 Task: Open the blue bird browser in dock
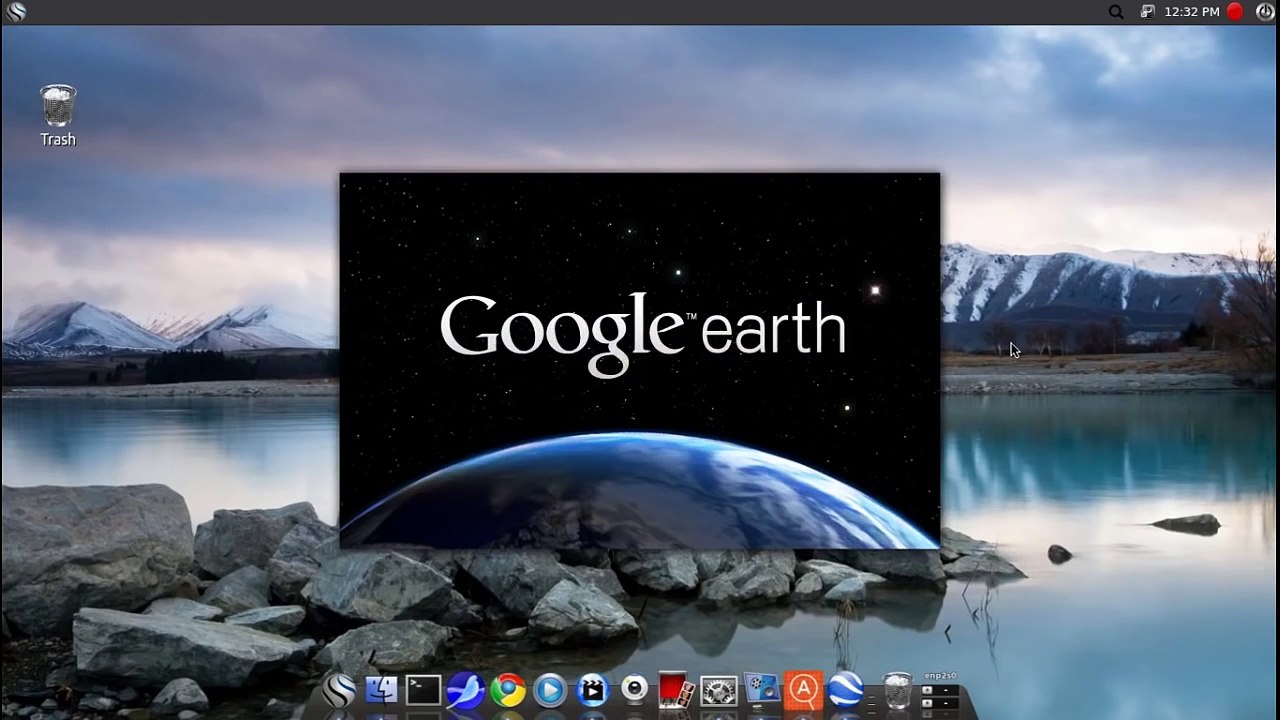click(x=465, y=691)
